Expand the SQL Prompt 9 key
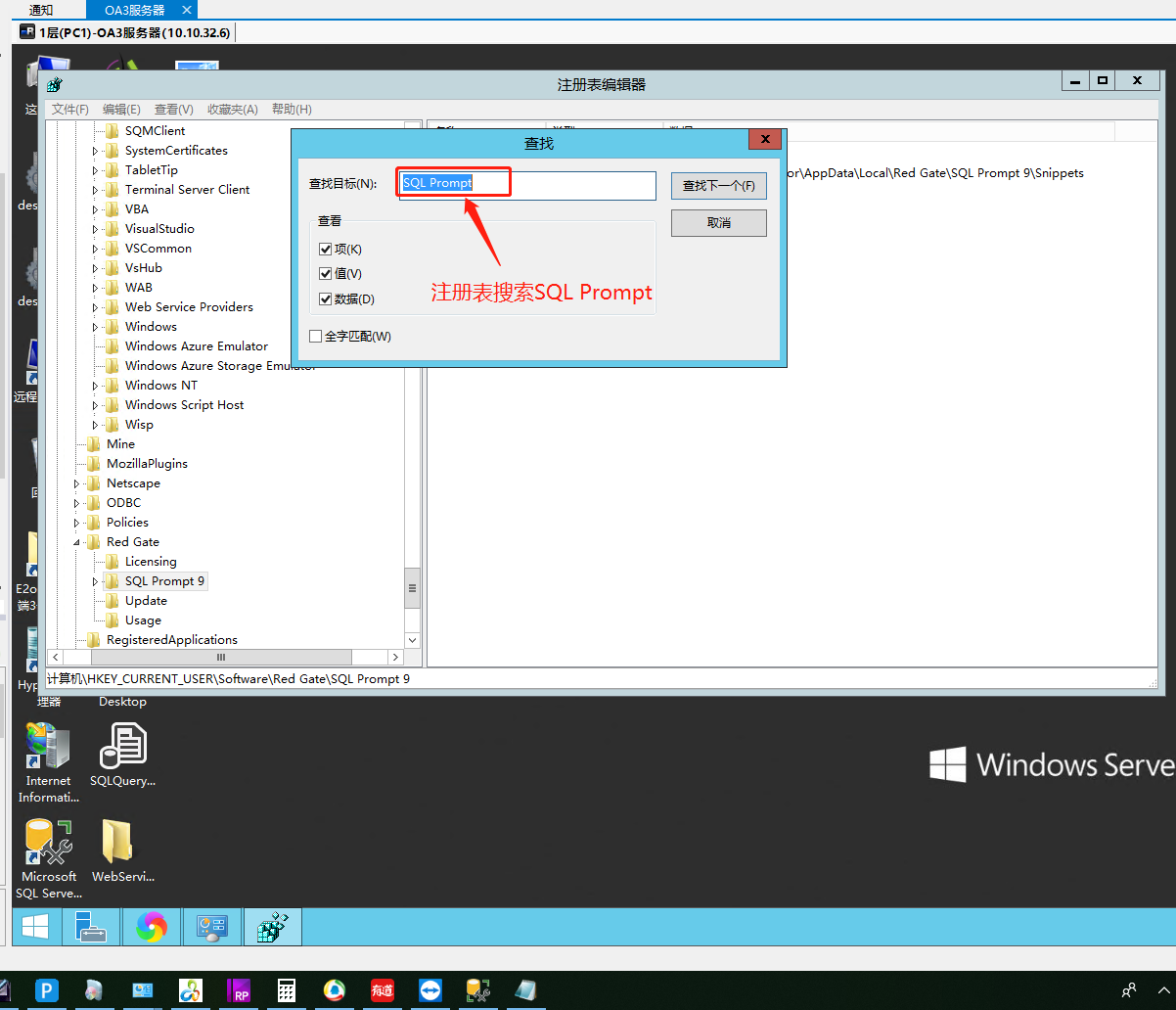The width and height of the screenshot is (1176, 1010). tap(95, 581)
